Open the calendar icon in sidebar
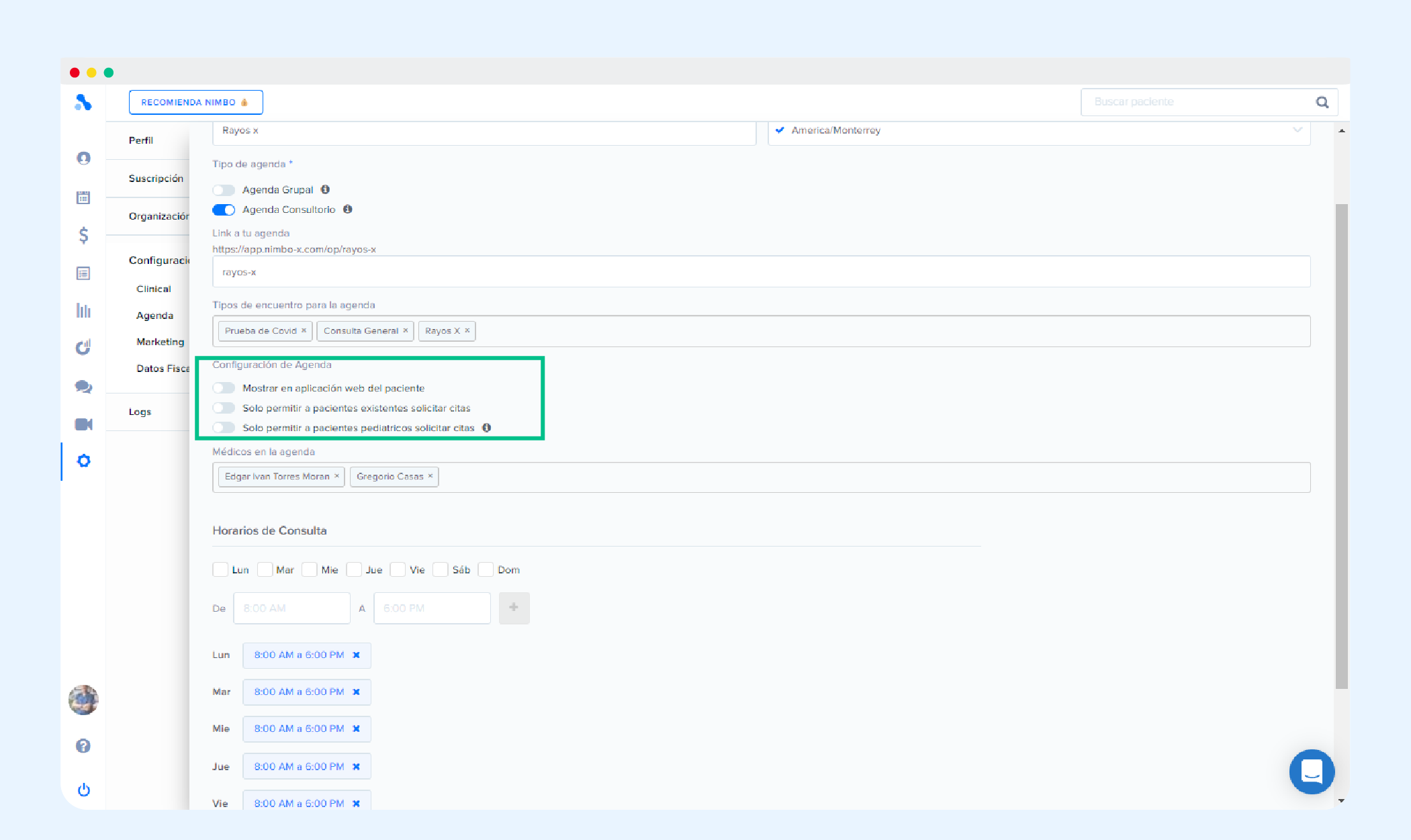 (83, 197)
